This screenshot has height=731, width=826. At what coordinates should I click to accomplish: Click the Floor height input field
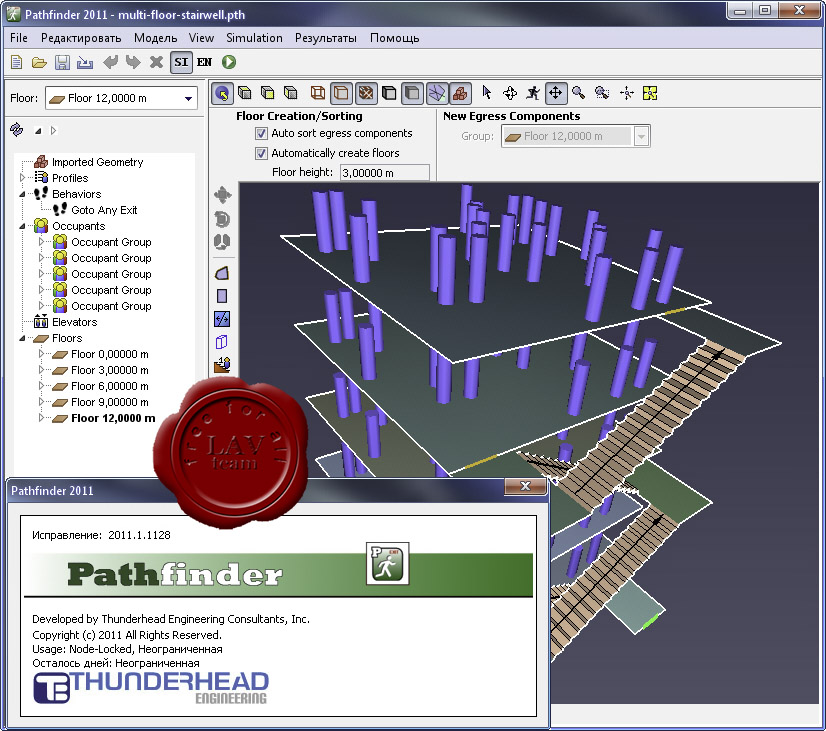coord(385,173)
